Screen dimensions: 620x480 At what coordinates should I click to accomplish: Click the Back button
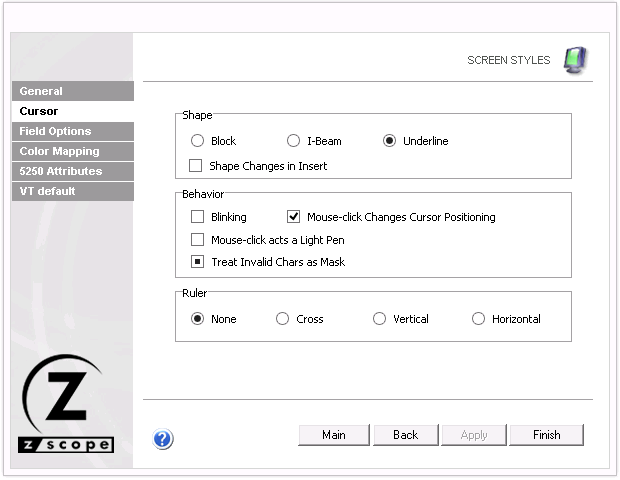405,435
